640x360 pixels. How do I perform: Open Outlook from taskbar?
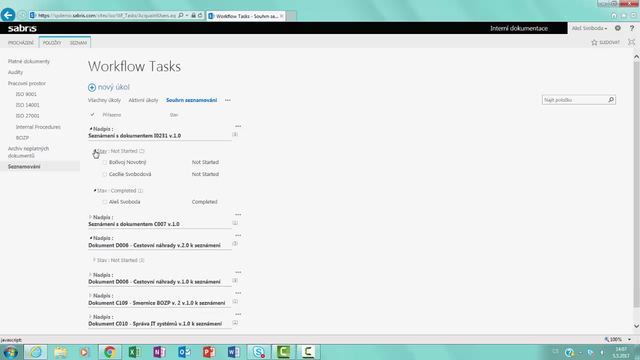(184, 352)
